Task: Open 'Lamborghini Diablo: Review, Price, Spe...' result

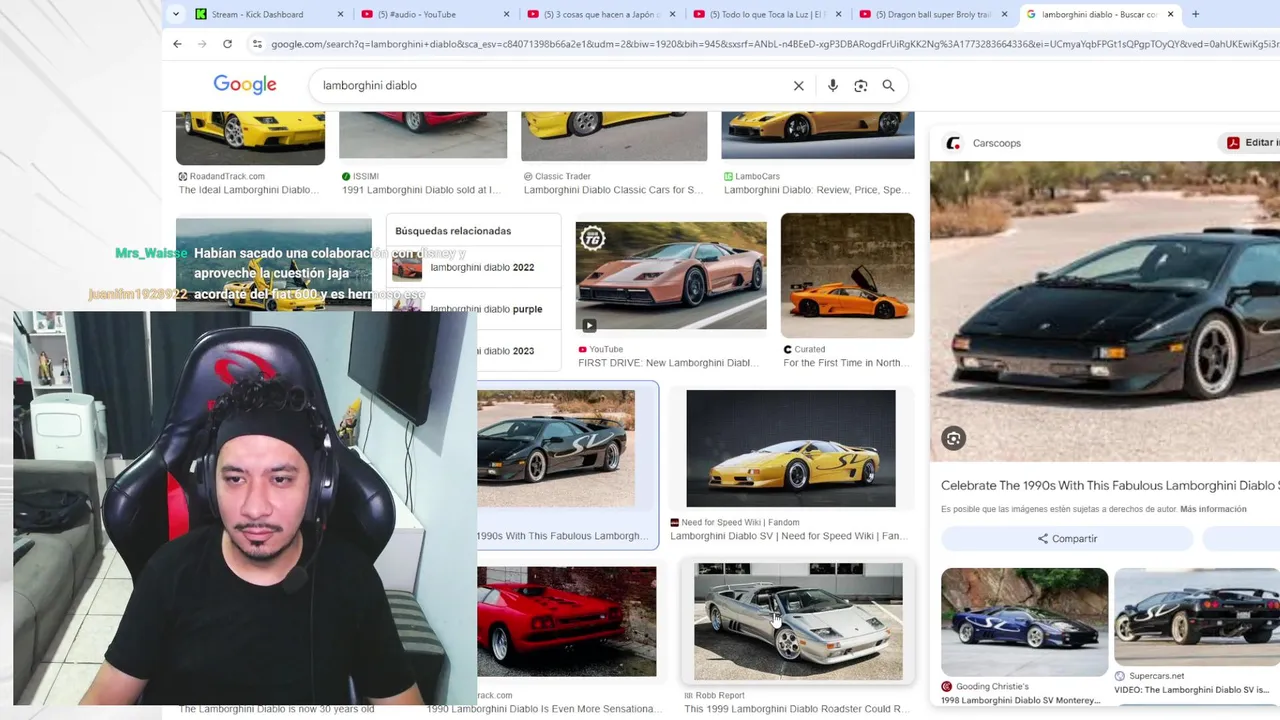Action: pyautogui.click(x=817, y=190)
